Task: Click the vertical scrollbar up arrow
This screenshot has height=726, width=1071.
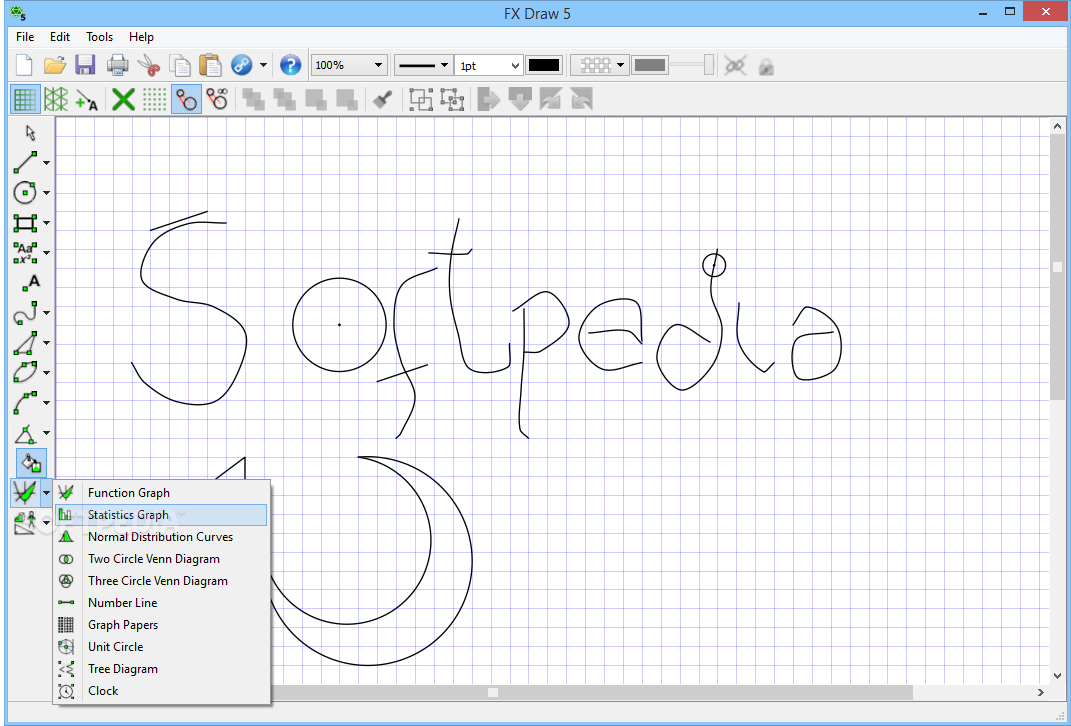Action: coord(1057,126)
